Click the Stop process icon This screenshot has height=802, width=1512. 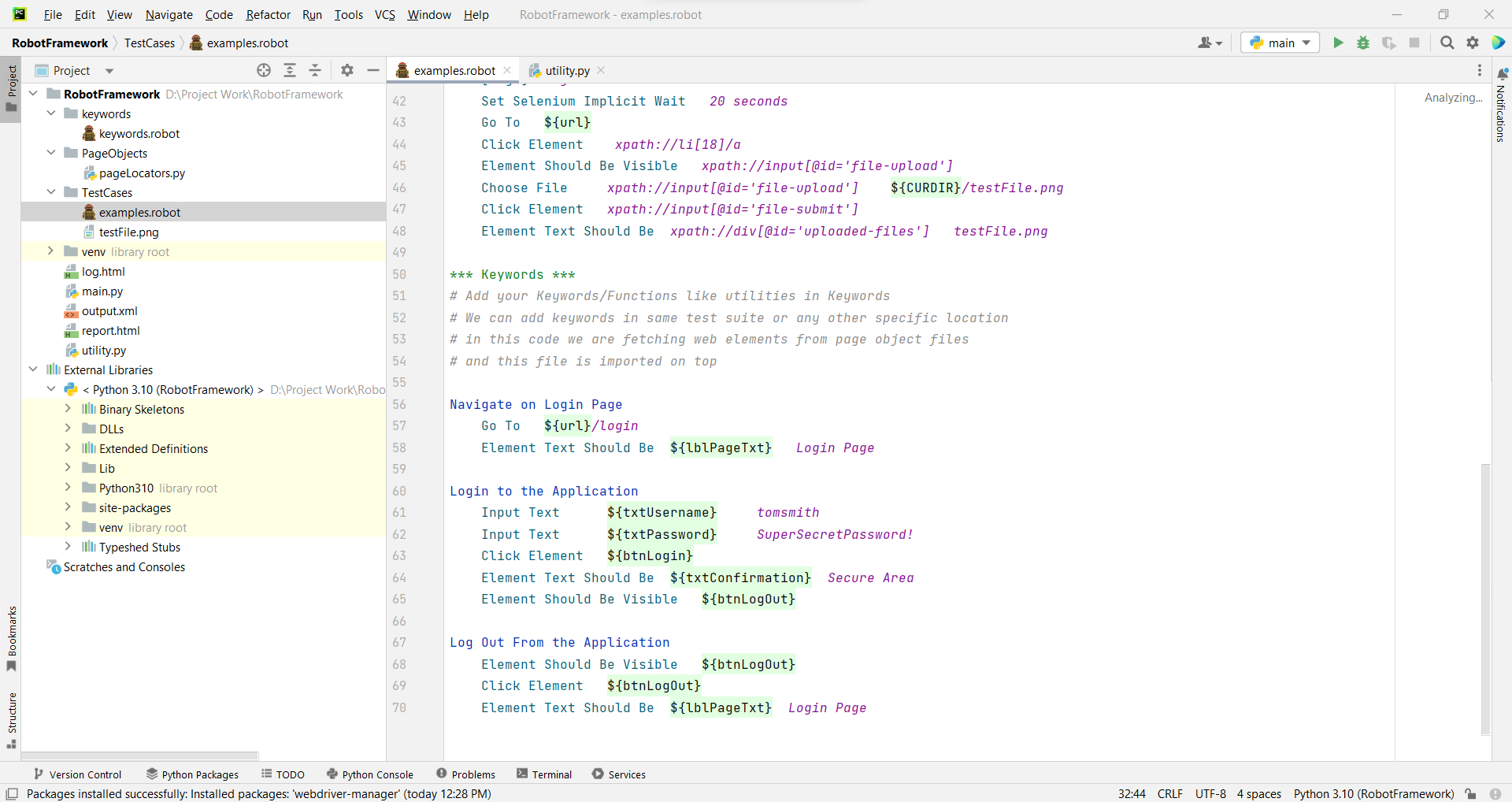1415,43
